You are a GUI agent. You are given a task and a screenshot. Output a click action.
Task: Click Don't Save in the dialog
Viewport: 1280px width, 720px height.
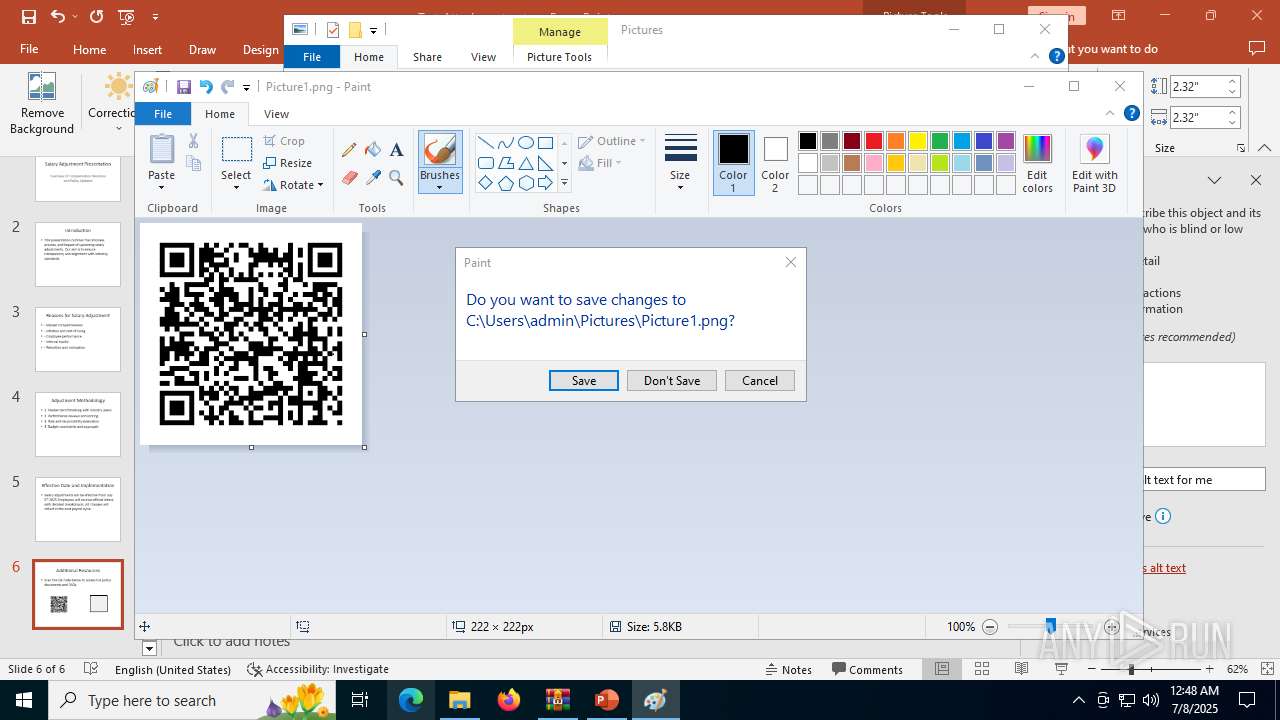[x=672, y=380]
